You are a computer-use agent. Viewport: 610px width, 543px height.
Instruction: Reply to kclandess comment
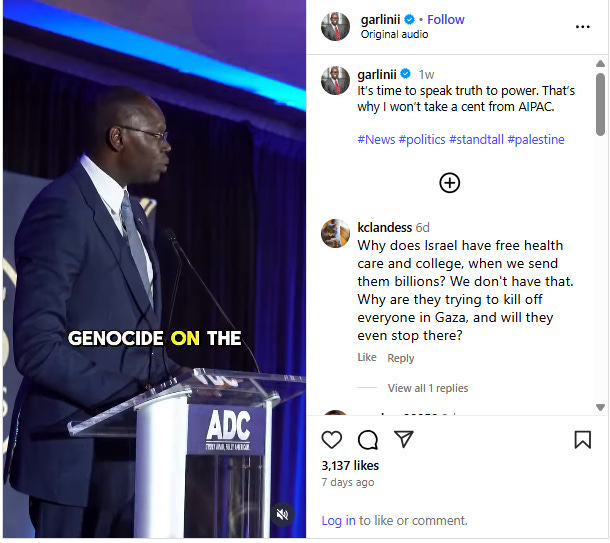(x=400, y=358)
